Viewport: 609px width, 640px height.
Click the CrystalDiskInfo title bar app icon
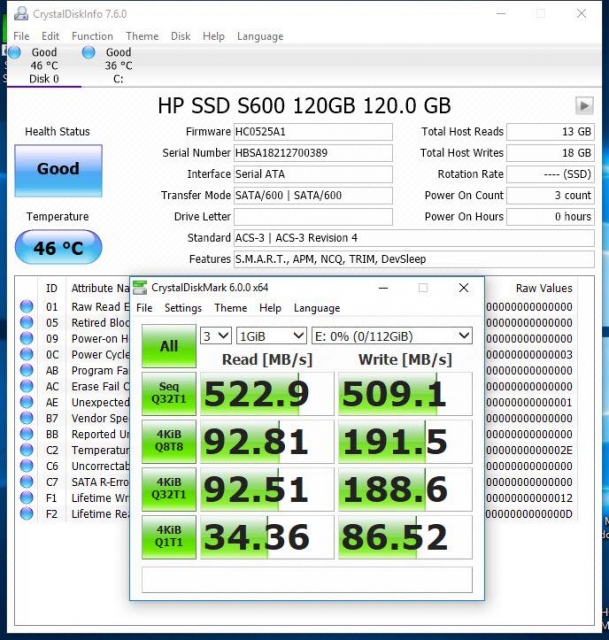21,13
